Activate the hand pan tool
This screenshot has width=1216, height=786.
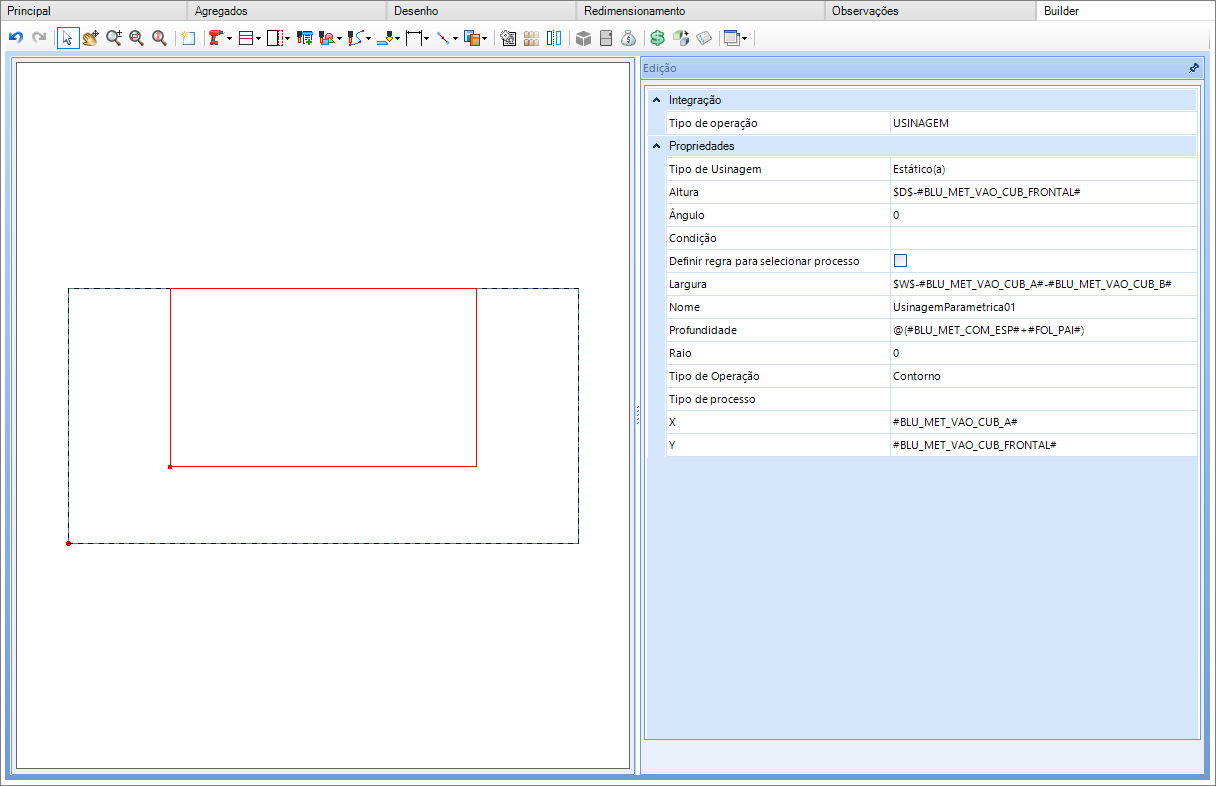pyautogui.click(x=91, y=38)
